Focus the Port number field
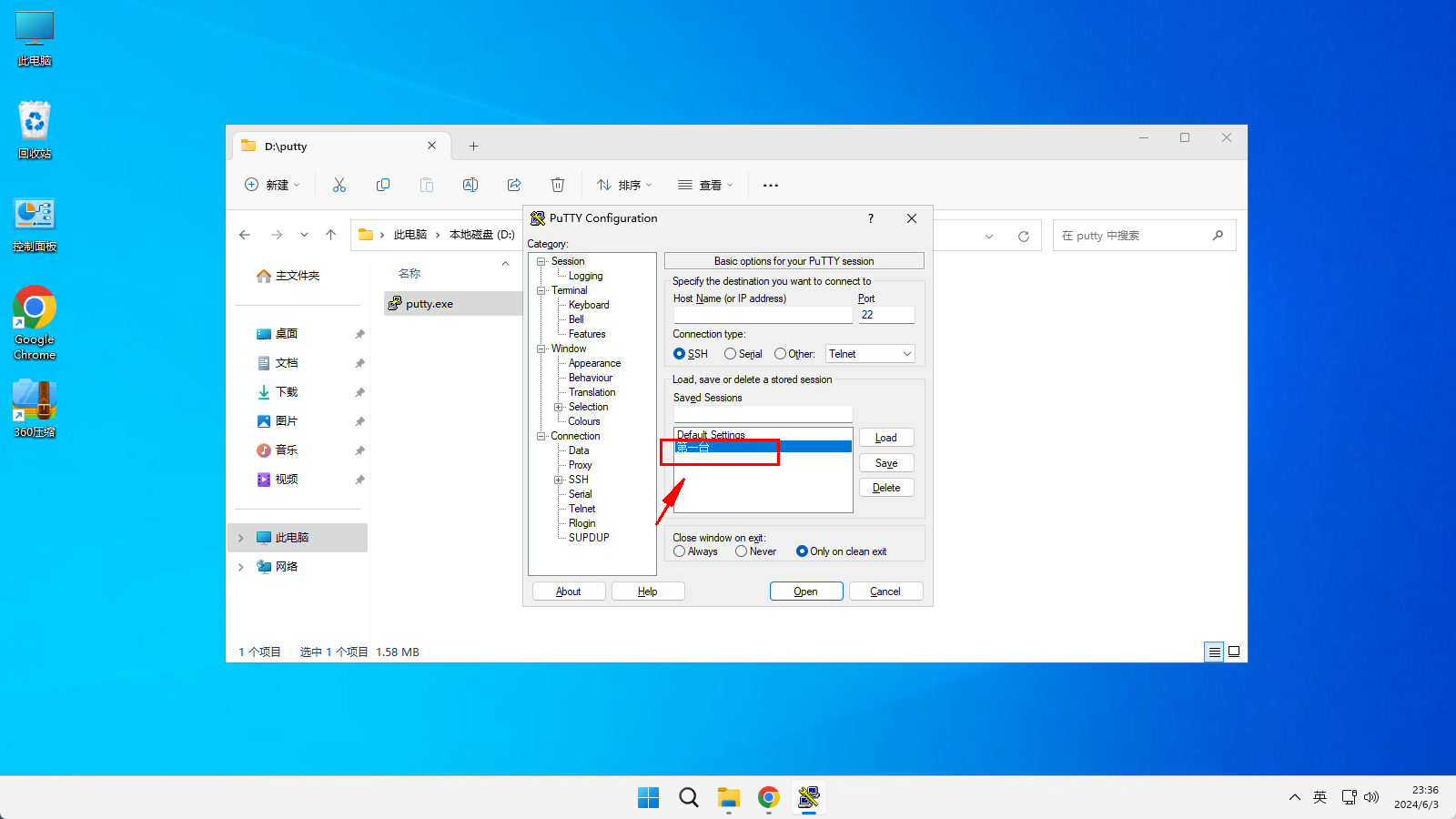Viewport: 1456px width, 819px height. (x=886, y=315)
